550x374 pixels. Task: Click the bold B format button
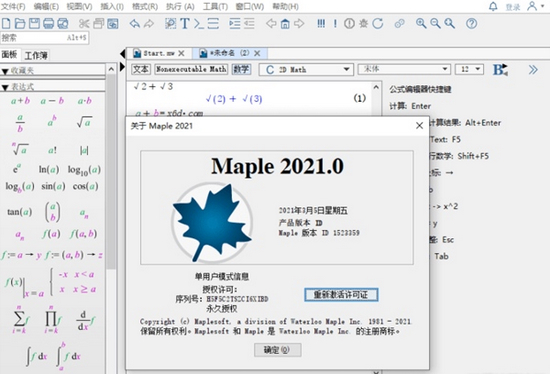(500, 69)
